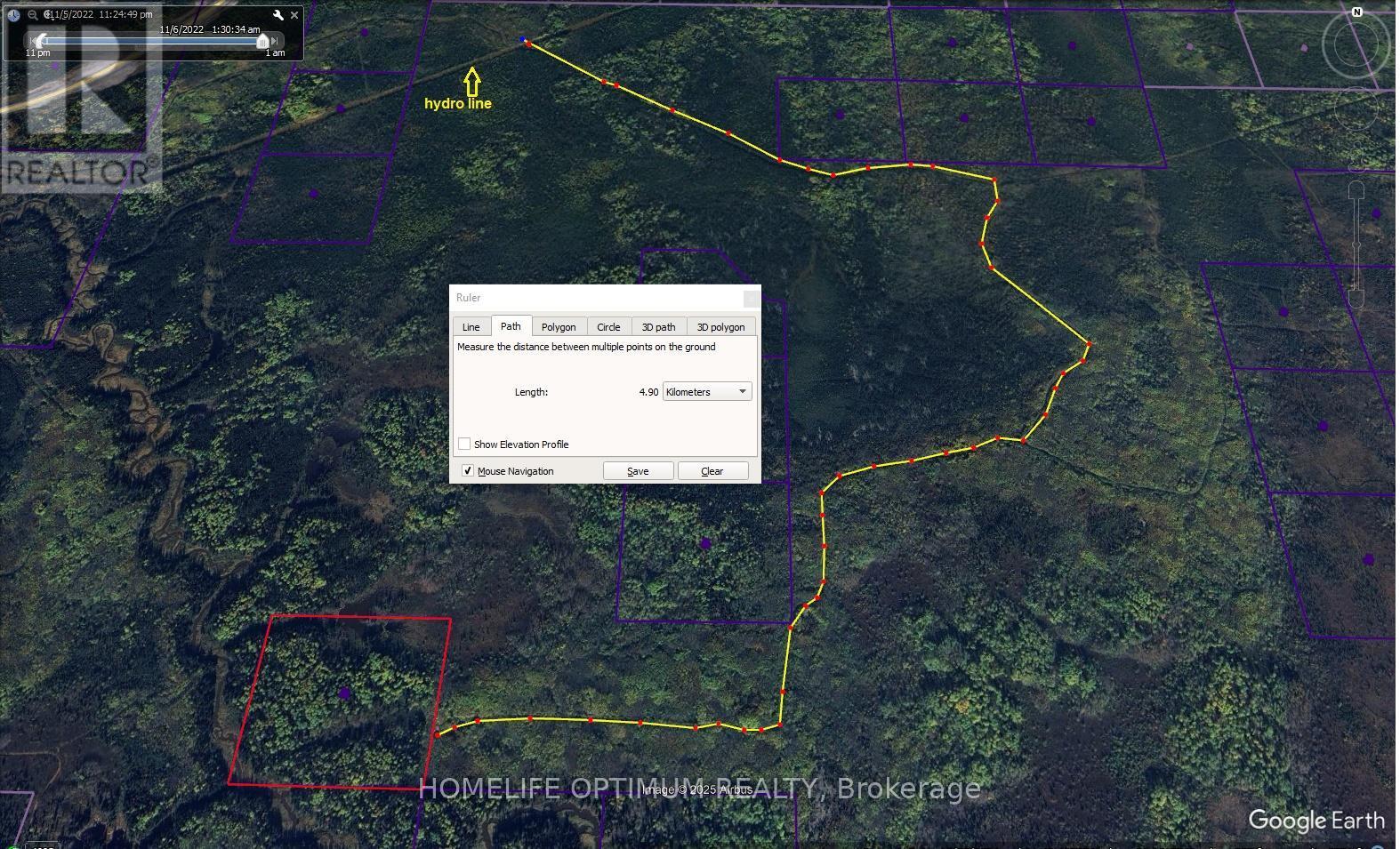Screen dimensions: 1400x849
Task: Open time slider options wrench
Action: point(278,15)
